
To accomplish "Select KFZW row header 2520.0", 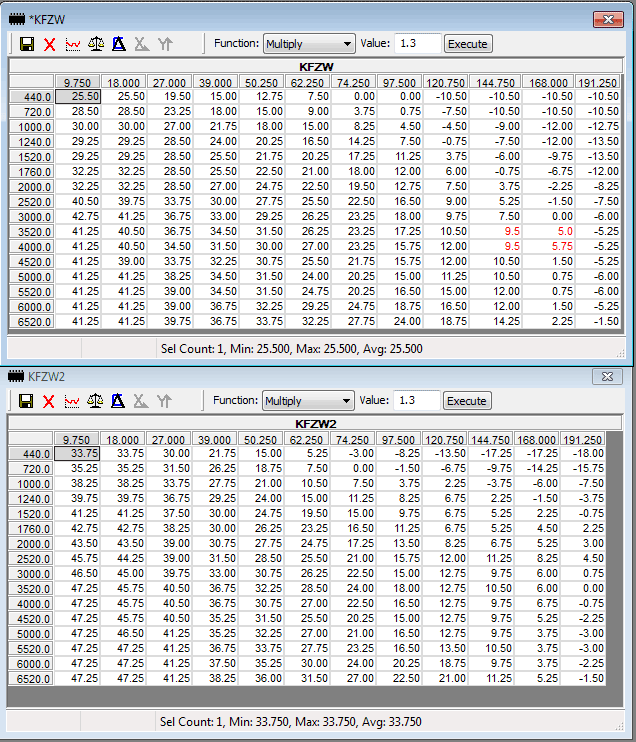I will click(32, 202).
